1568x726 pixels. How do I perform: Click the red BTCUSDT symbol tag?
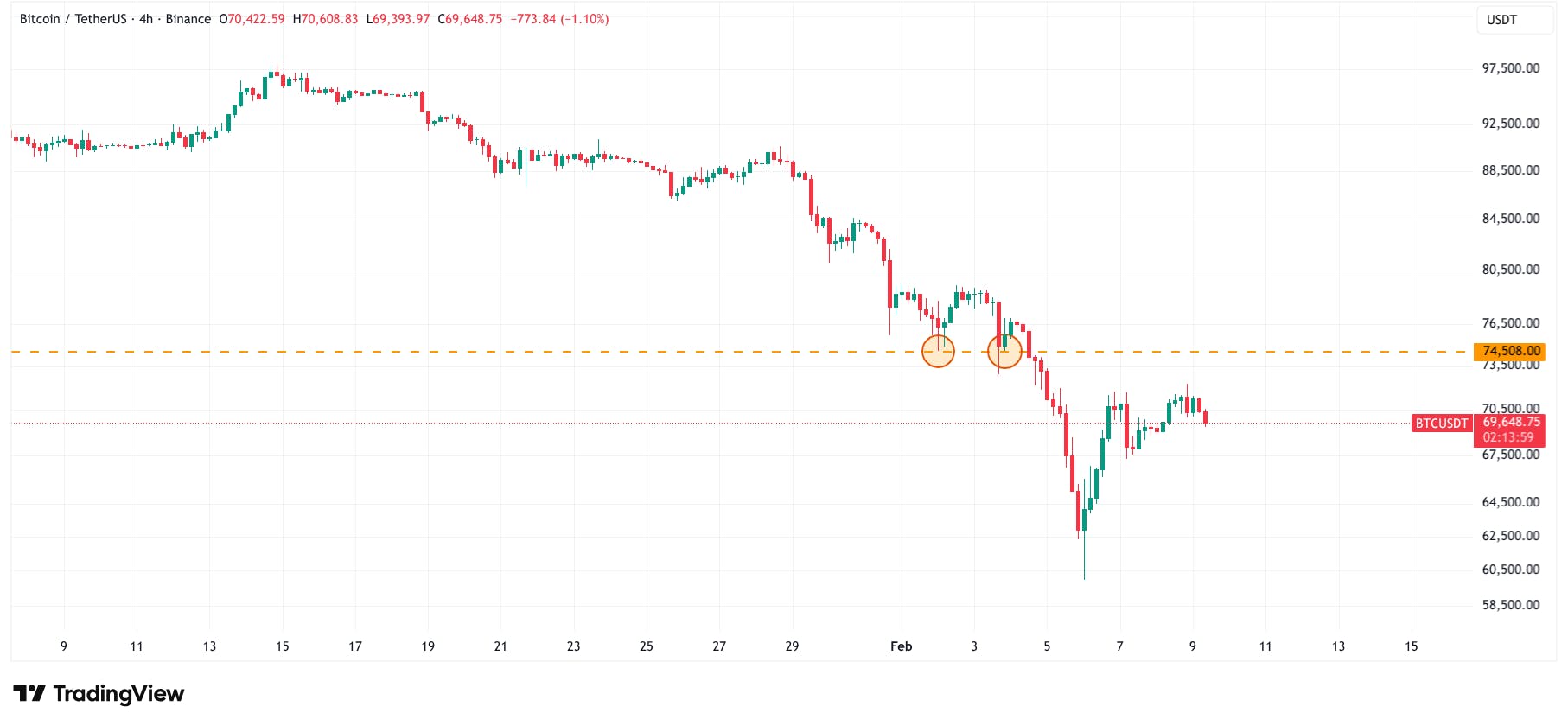(1441, 423)
